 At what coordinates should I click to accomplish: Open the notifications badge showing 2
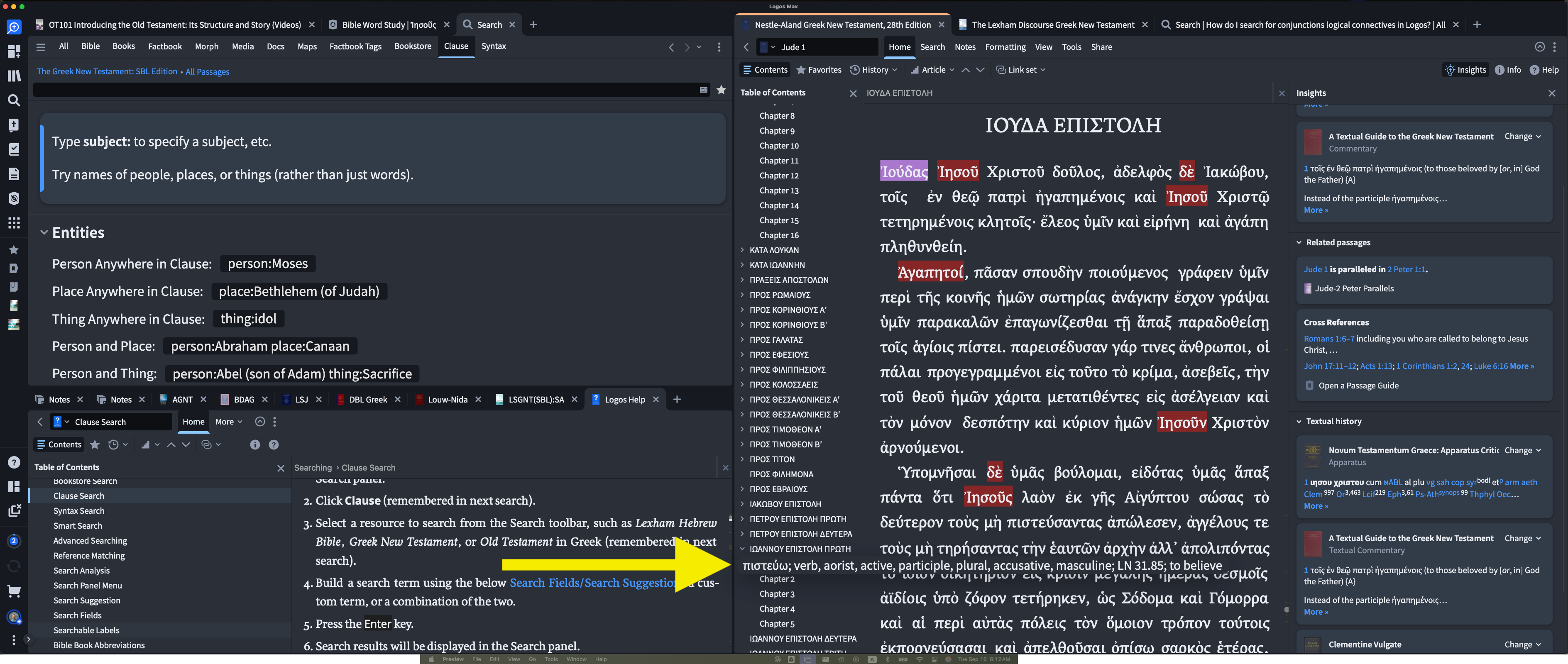click(x=13, y=541)
